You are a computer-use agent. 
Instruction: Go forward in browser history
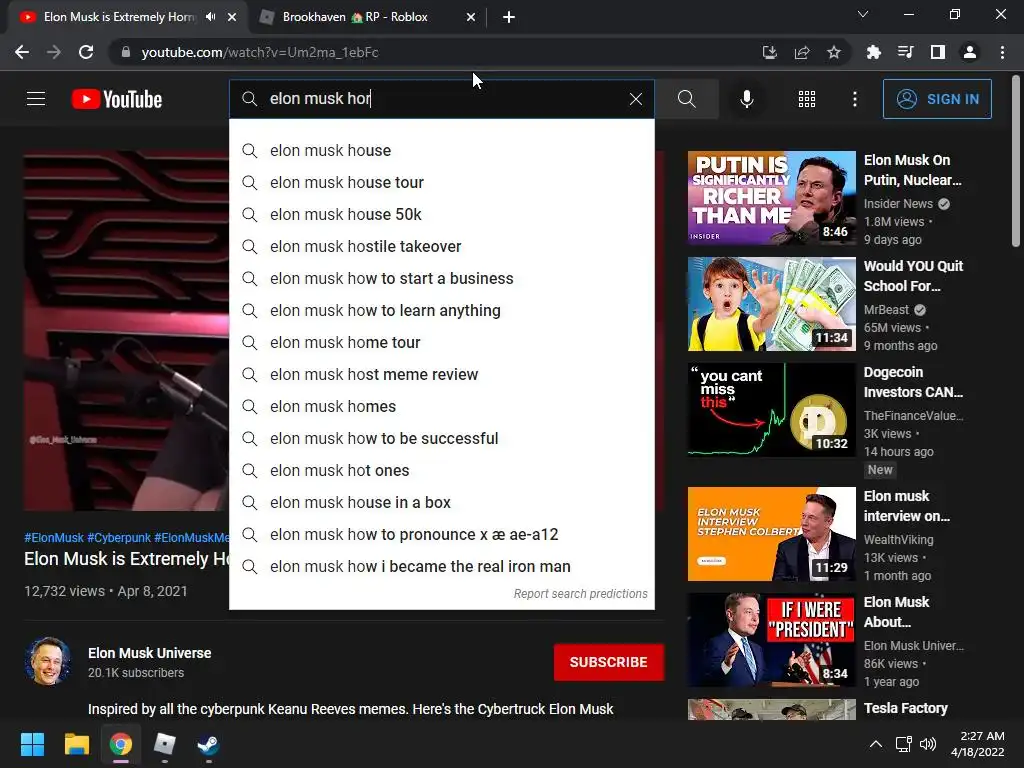pos(54,52)
